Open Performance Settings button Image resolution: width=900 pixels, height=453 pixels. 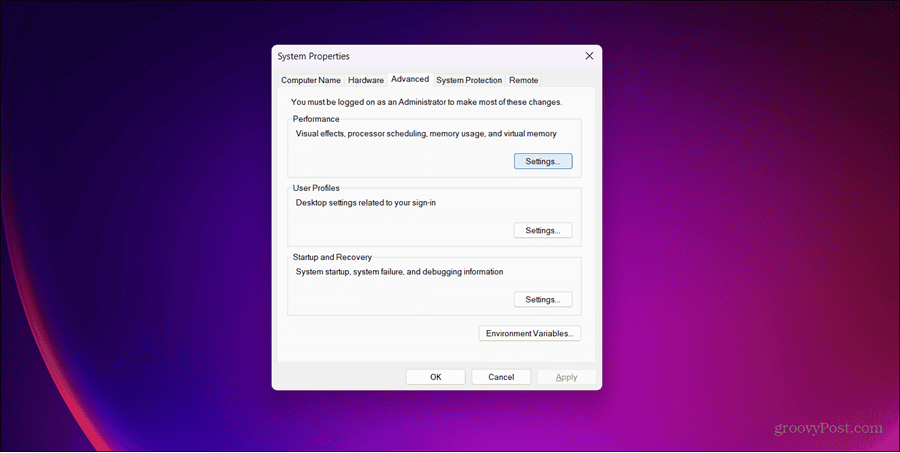543,161
